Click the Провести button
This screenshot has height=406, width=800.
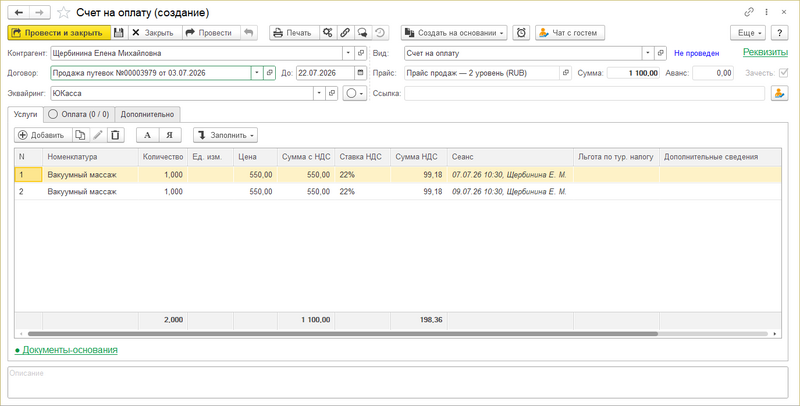point(211,33)
